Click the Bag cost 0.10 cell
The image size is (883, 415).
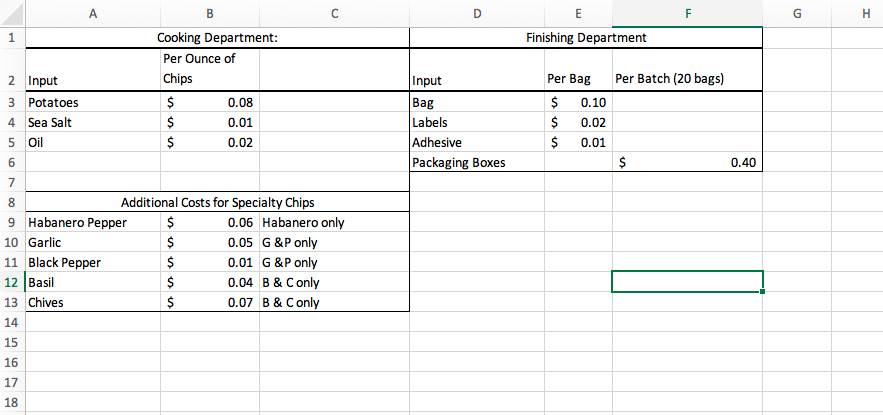[578, 102]
